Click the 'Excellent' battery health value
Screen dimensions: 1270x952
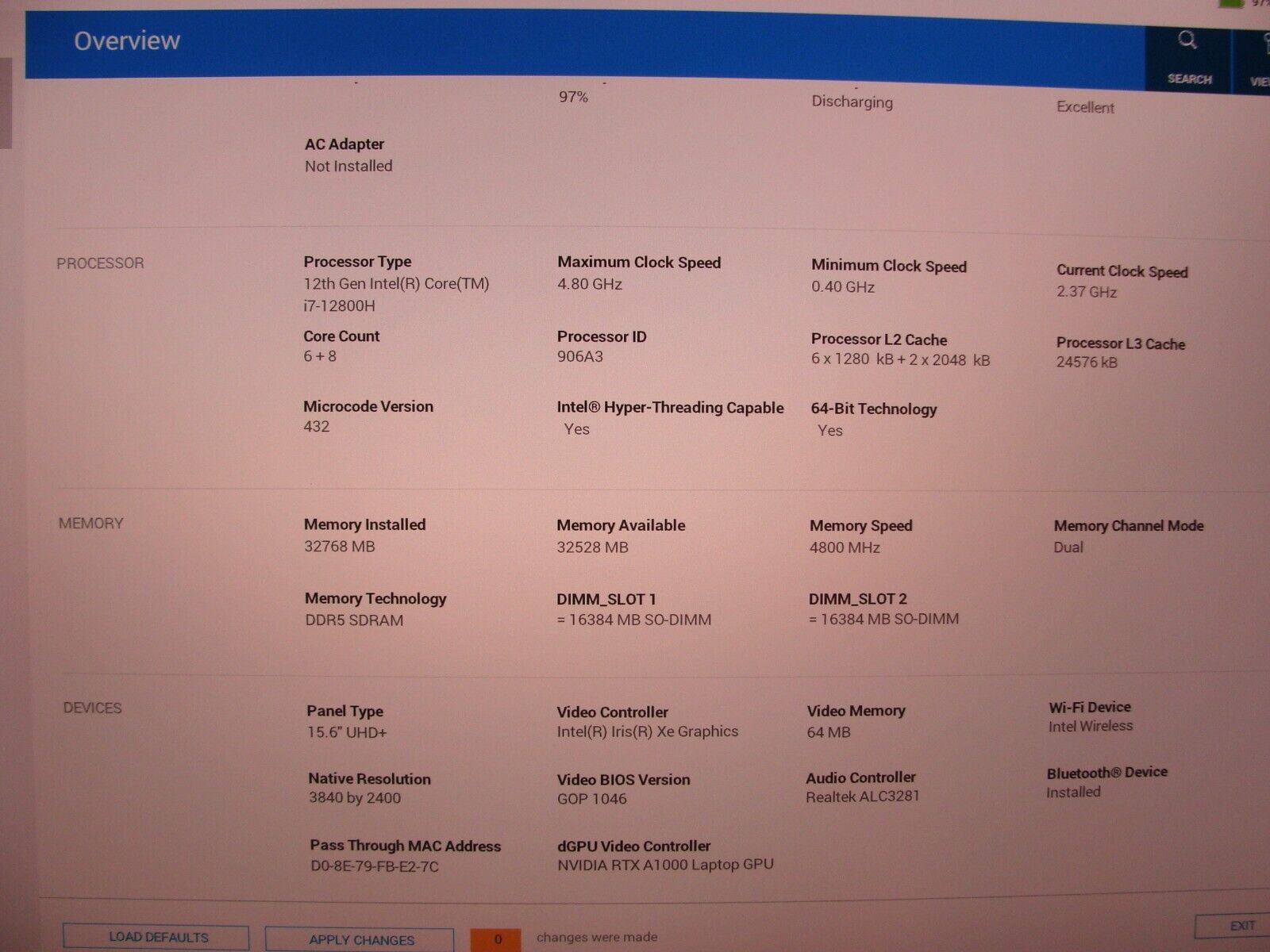(x=1085, y=107)
